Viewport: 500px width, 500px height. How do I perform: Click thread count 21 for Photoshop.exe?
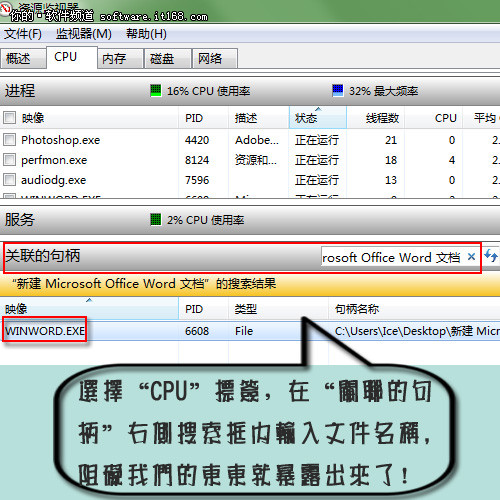(x=391, y=140)
